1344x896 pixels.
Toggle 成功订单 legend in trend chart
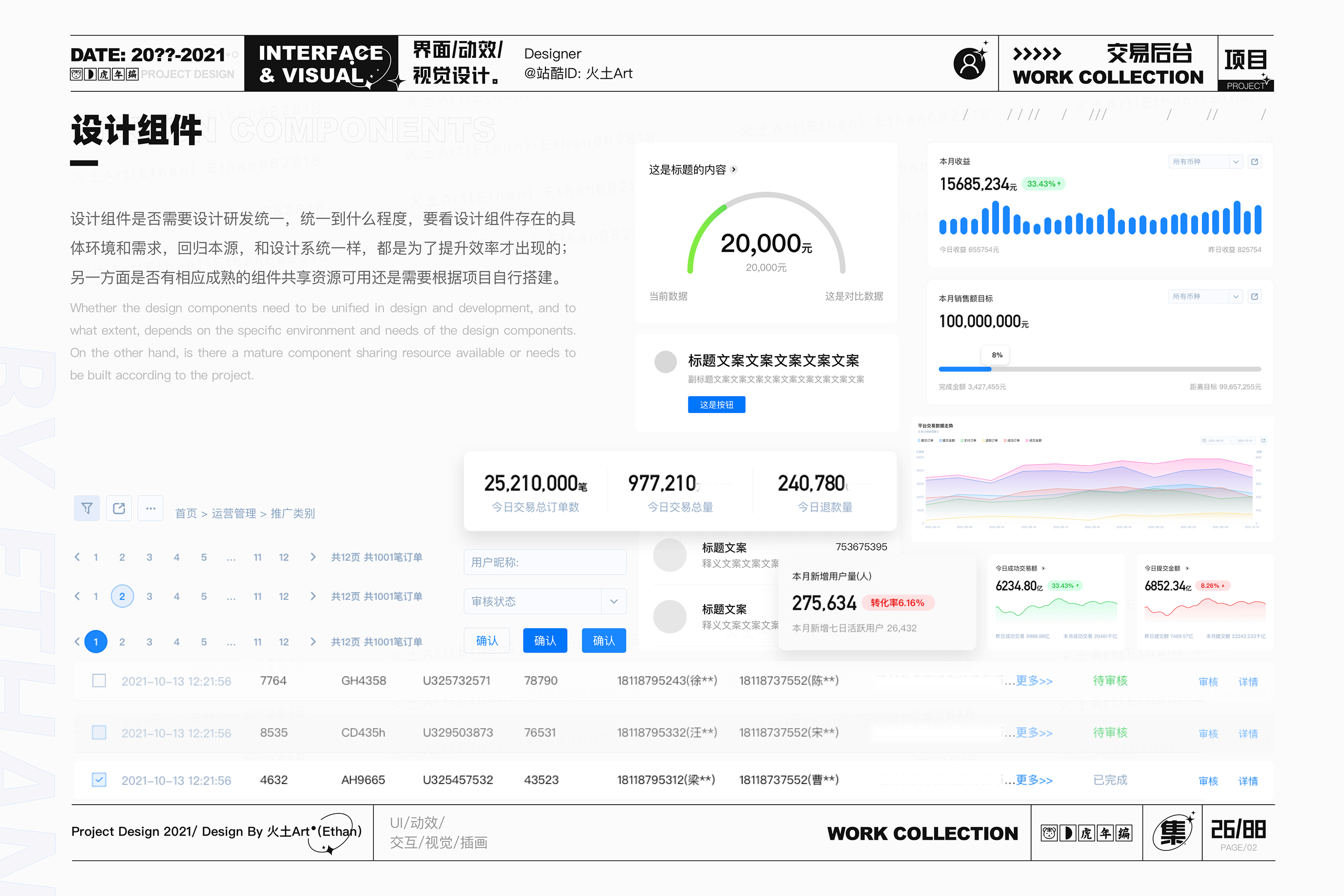[1012, 440]
